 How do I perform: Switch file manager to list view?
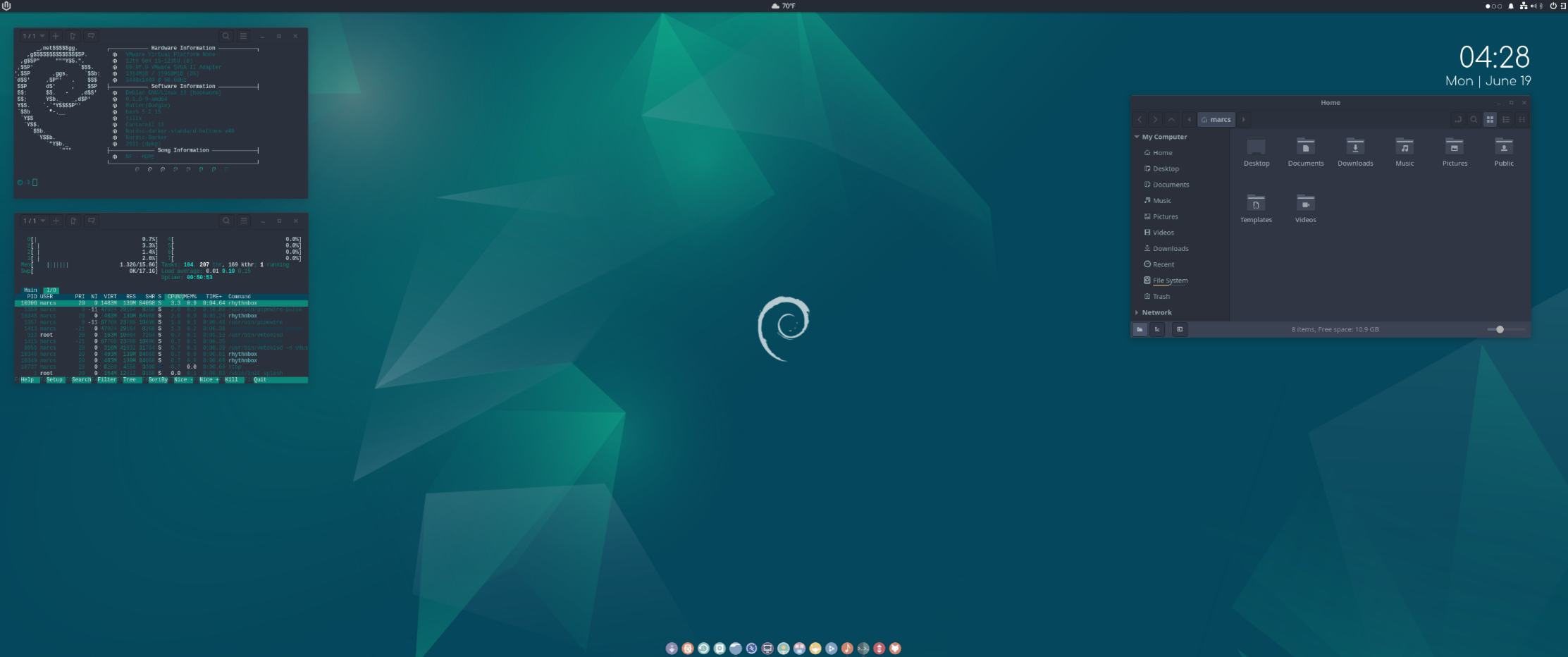tap(1506, 120)
